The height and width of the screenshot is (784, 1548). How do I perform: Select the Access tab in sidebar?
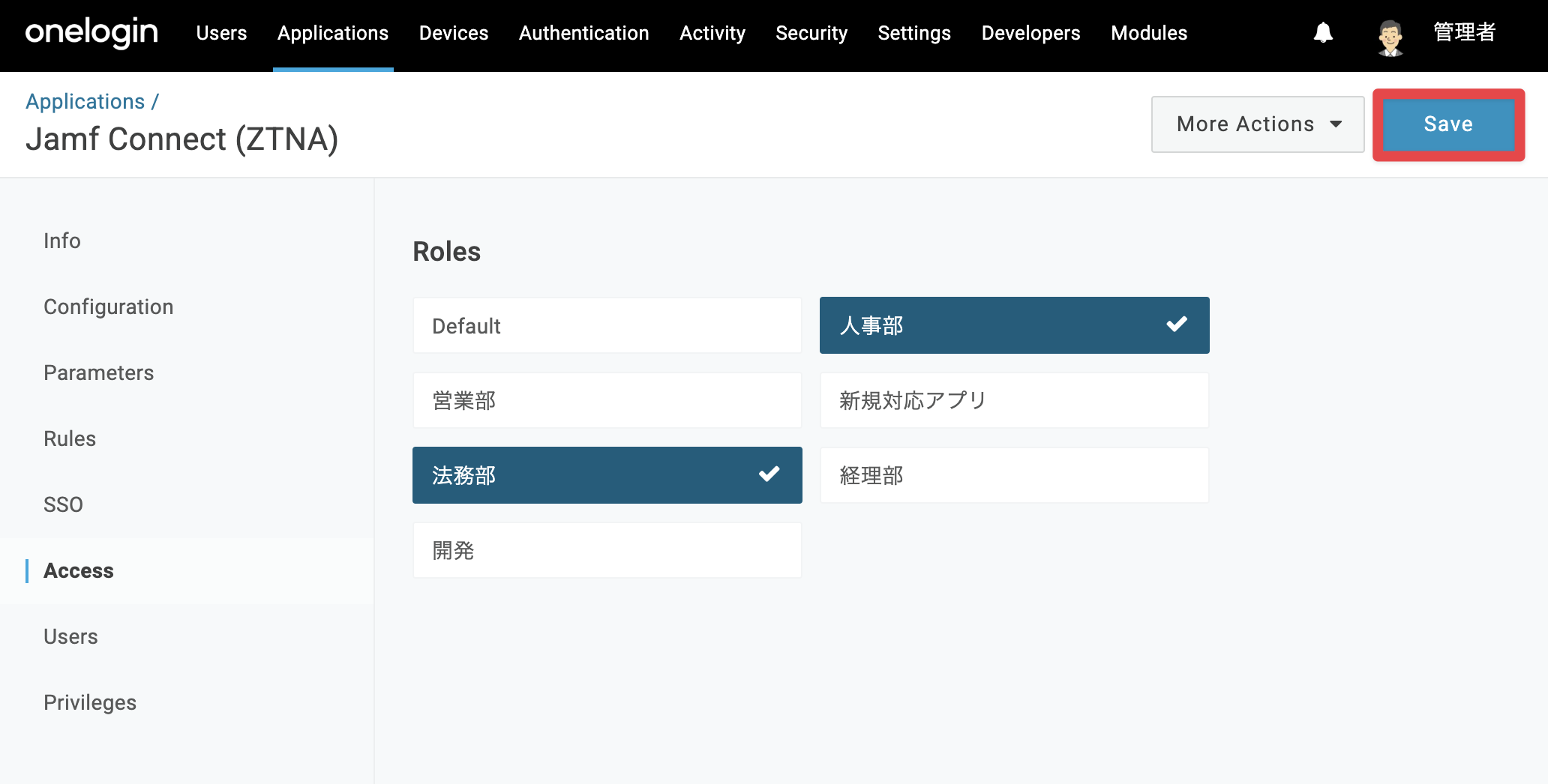tap(79, 570)
